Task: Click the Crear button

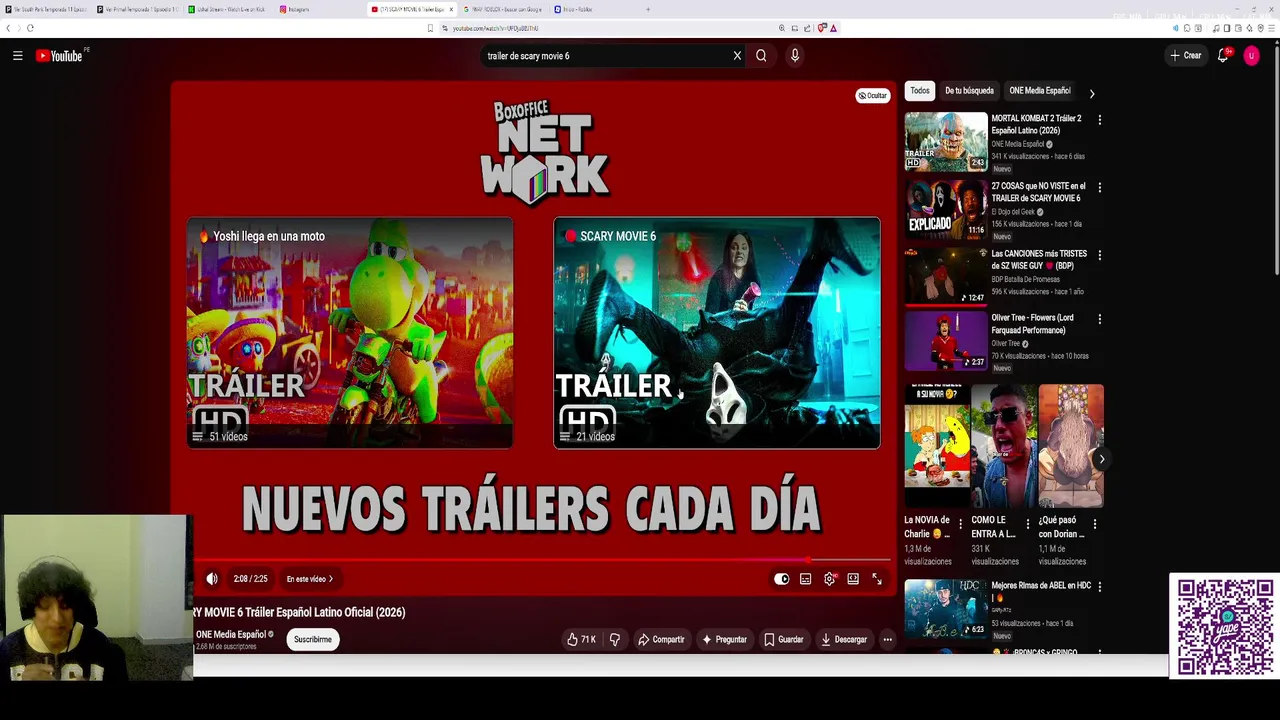Action: 1186,56
